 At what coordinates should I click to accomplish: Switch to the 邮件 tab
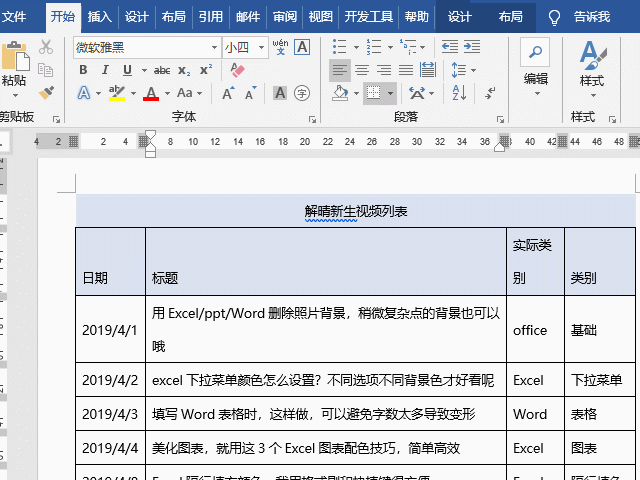(248, 17)
